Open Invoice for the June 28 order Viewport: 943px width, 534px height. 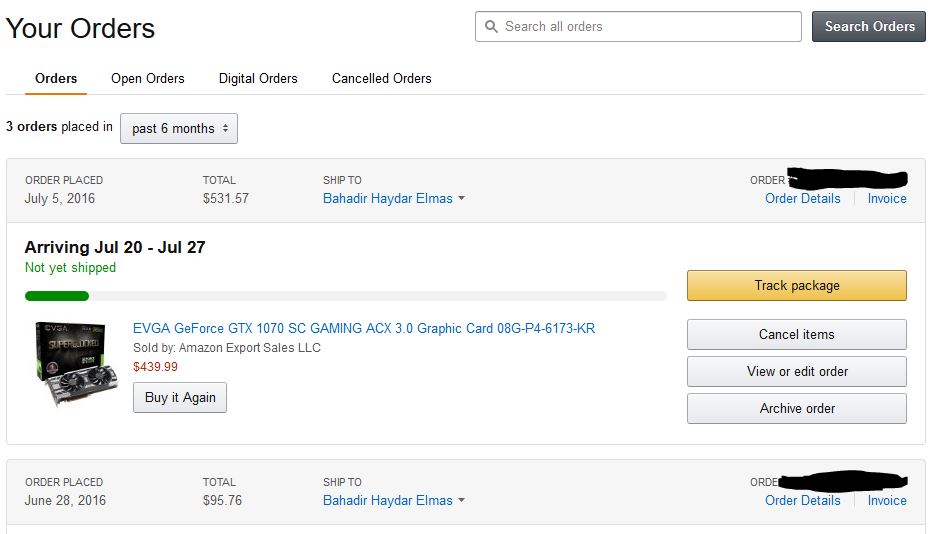point(886,500)
